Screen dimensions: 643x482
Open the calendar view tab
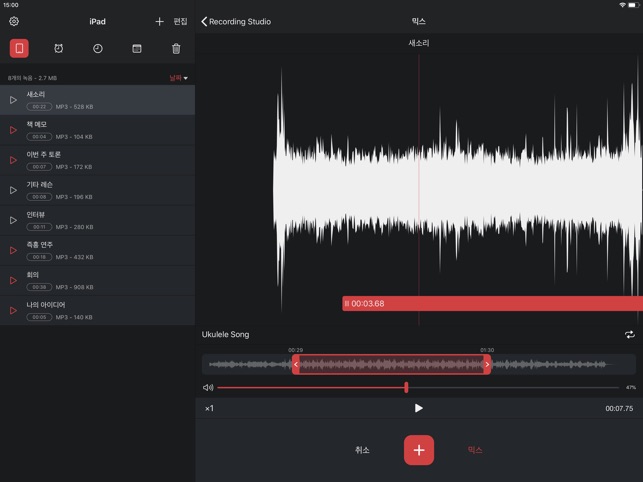(x=137, y=48)
